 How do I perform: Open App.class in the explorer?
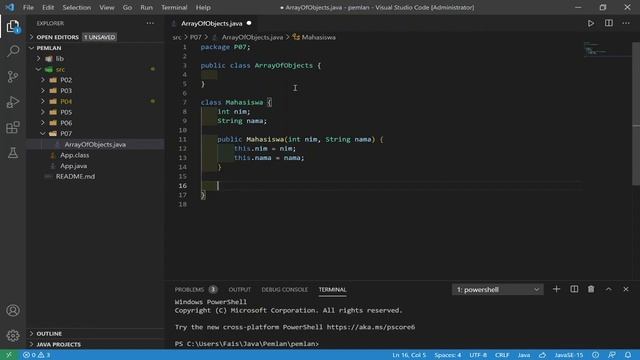[74, 155]
